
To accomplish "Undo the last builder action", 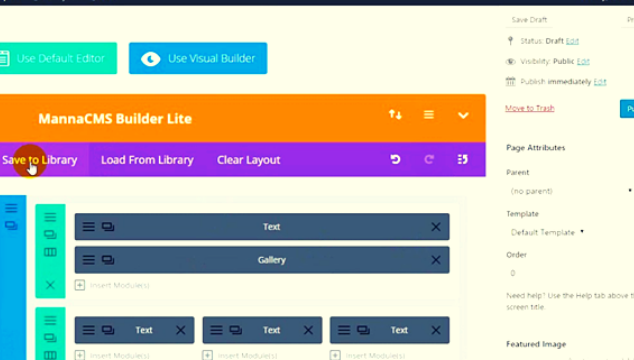I will tap(395, 159).
